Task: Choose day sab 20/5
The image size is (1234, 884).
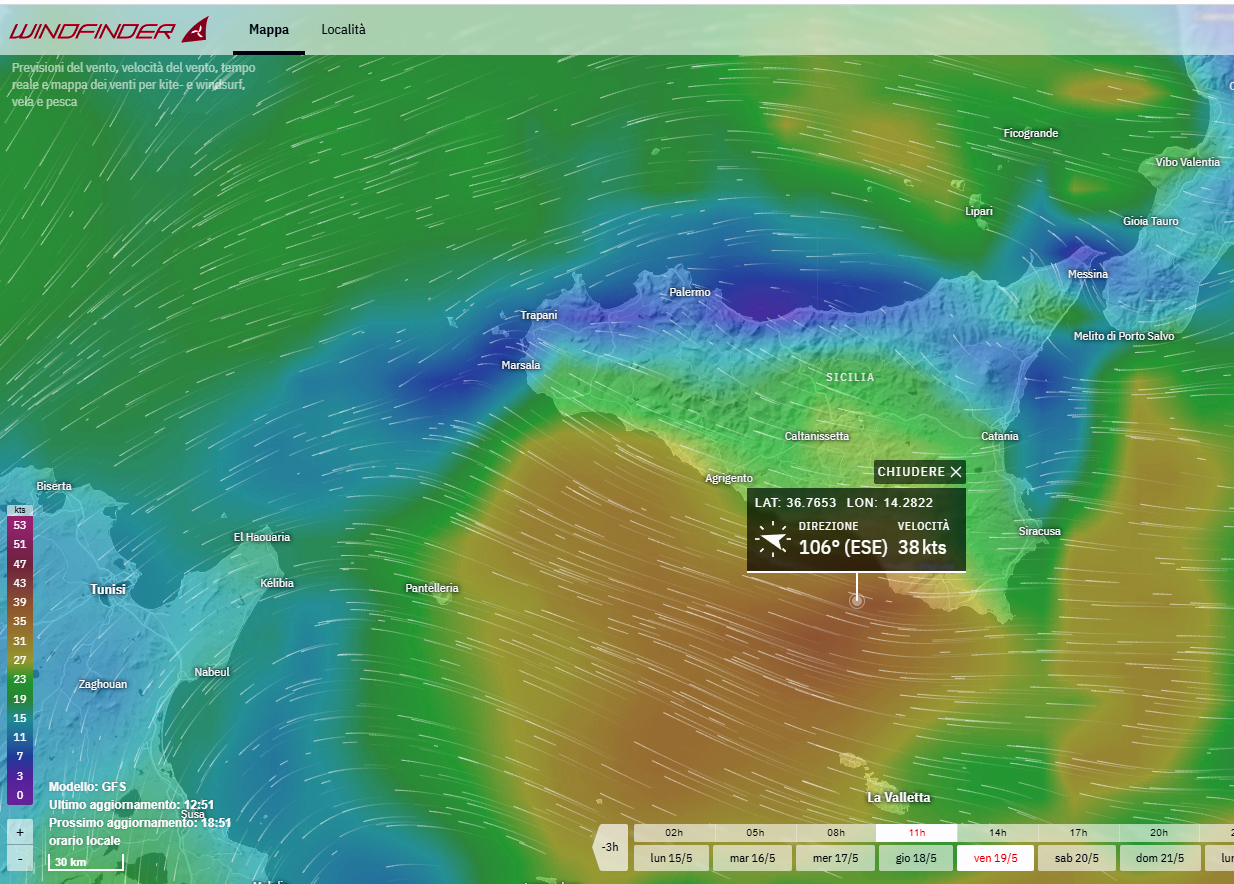Action: (1077, 858)
